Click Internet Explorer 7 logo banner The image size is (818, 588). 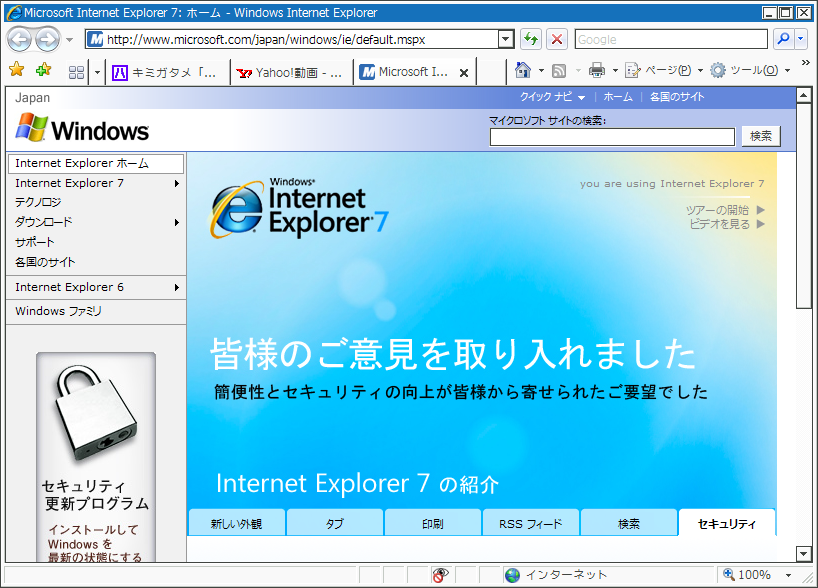(299, 208)
